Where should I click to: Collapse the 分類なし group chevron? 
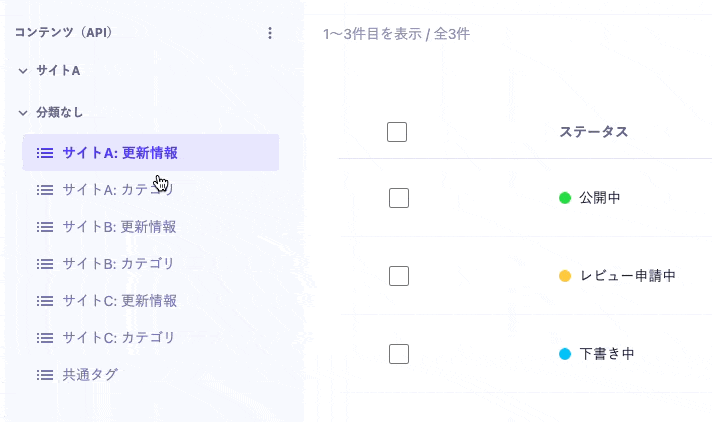click(23, 113)
